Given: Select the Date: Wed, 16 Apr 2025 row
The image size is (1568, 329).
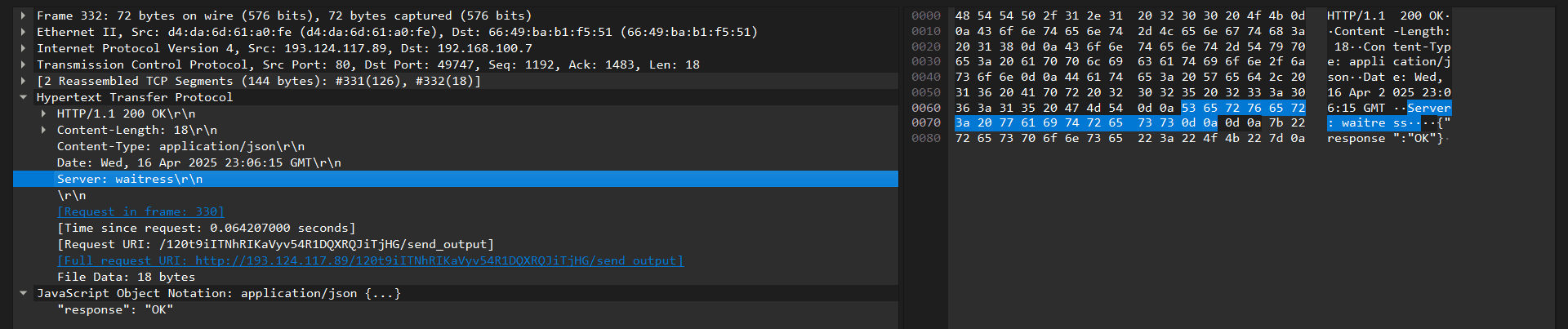Looking at the screenshot, I should pyautogui.click(x=456, y=162).
